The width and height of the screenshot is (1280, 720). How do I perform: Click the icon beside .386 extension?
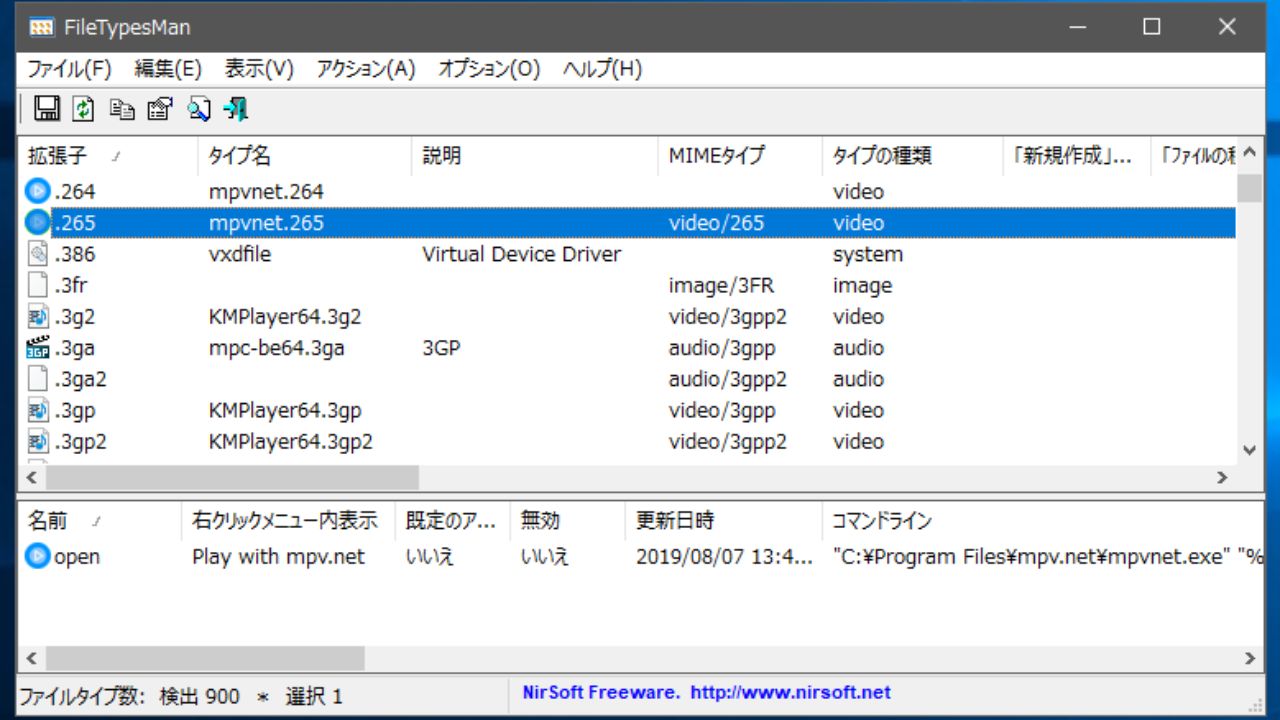click(38, 254)
